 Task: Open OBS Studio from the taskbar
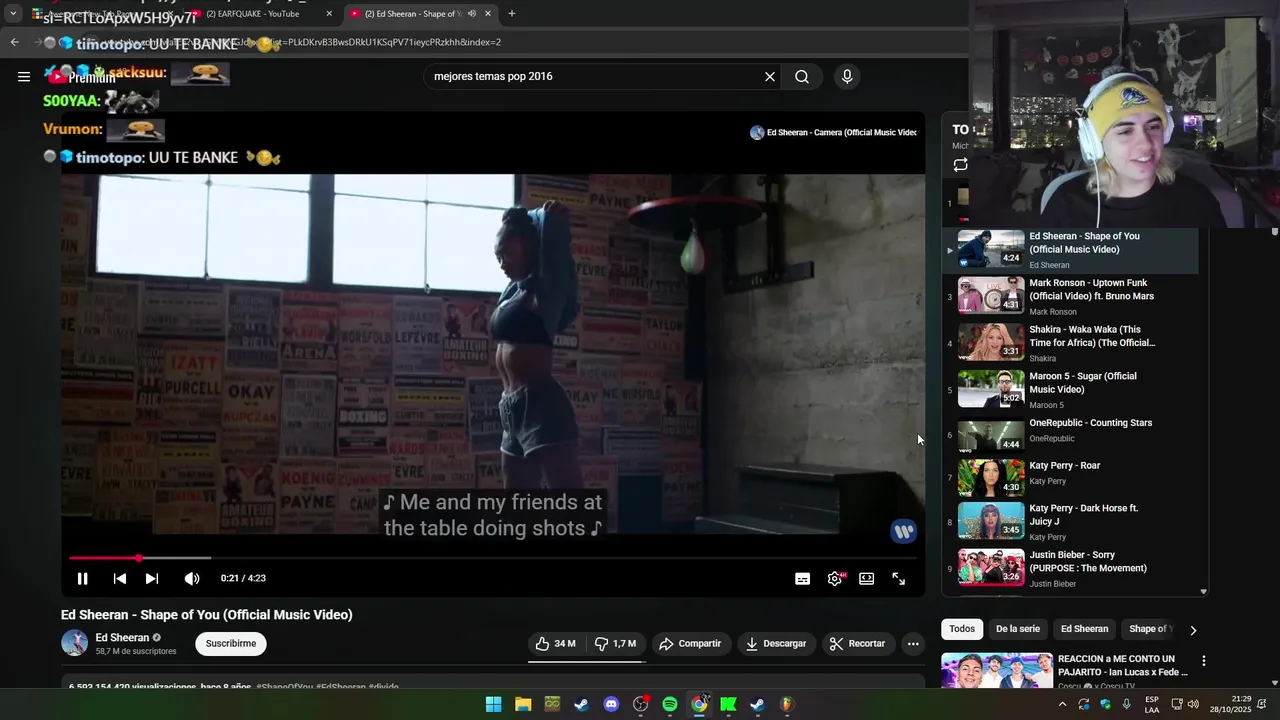click(641, 704)
